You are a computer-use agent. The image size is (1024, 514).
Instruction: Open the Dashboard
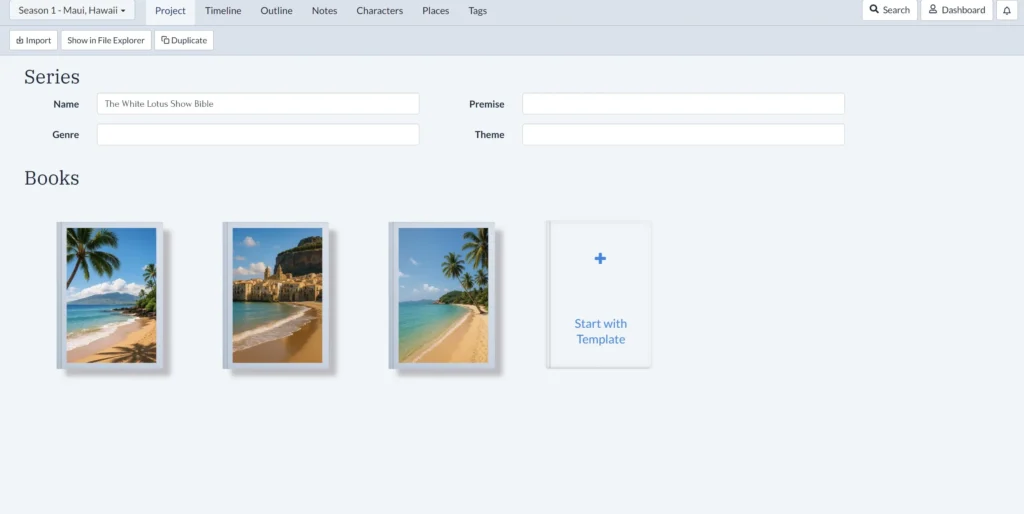pos(957,10)
